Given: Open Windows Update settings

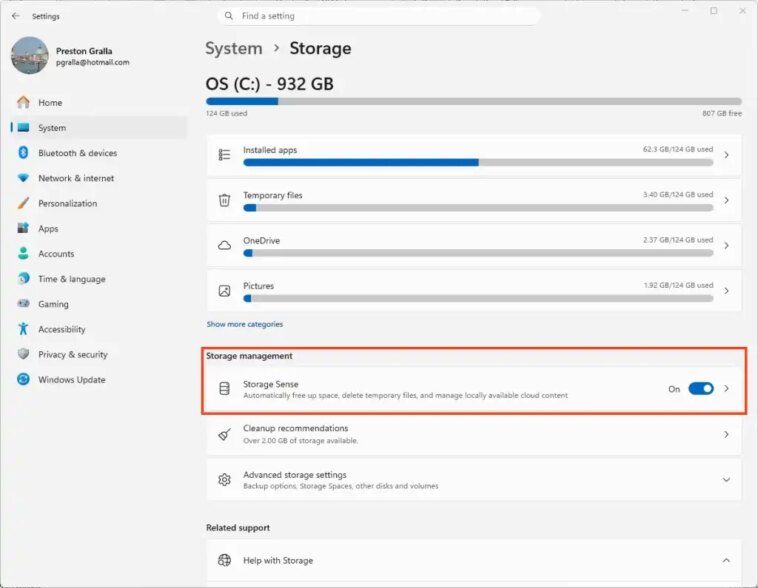Looking at the screenshot, I should (98, 379).
